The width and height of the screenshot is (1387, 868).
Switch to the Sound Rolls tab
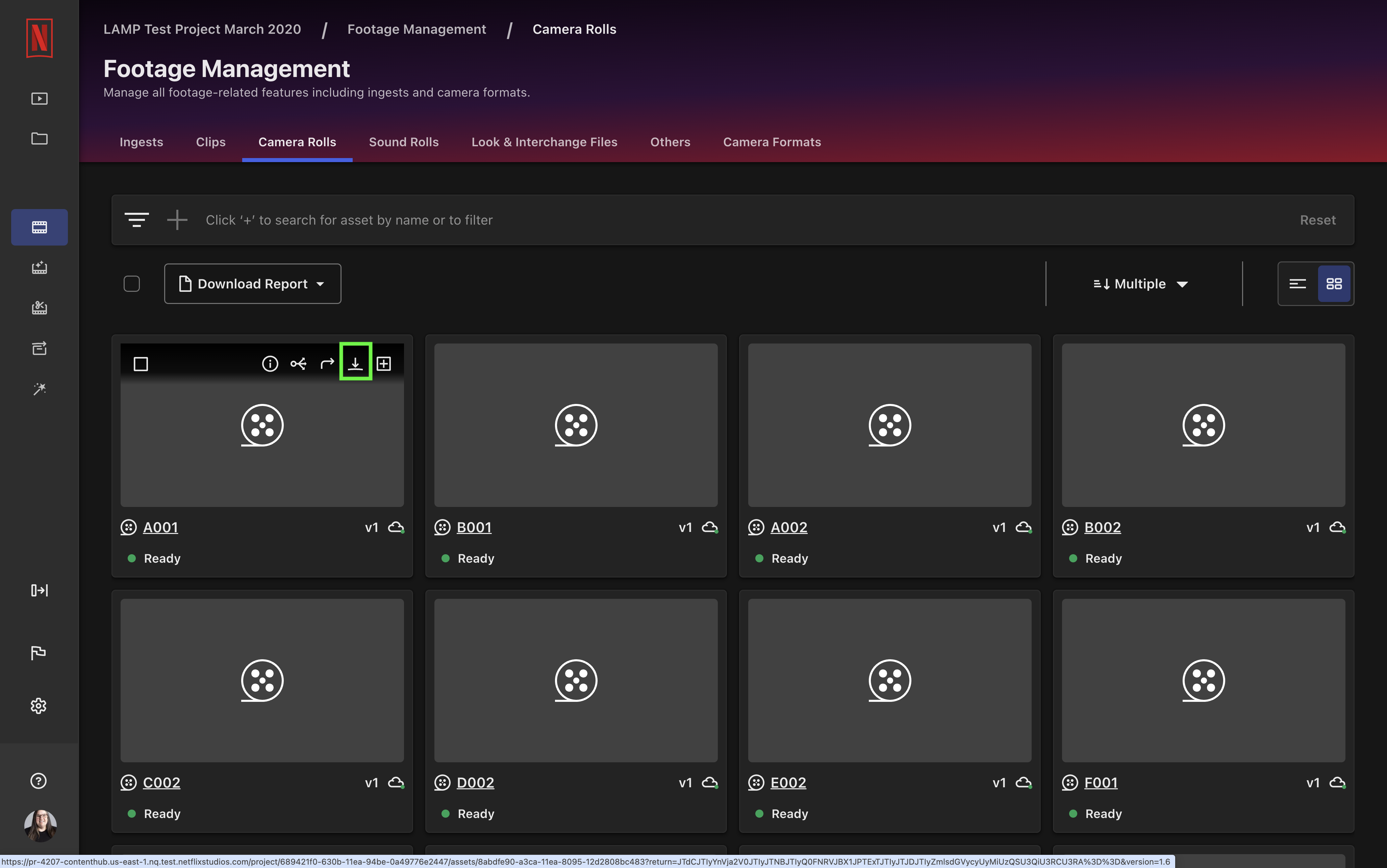click(x=403, y=142)
